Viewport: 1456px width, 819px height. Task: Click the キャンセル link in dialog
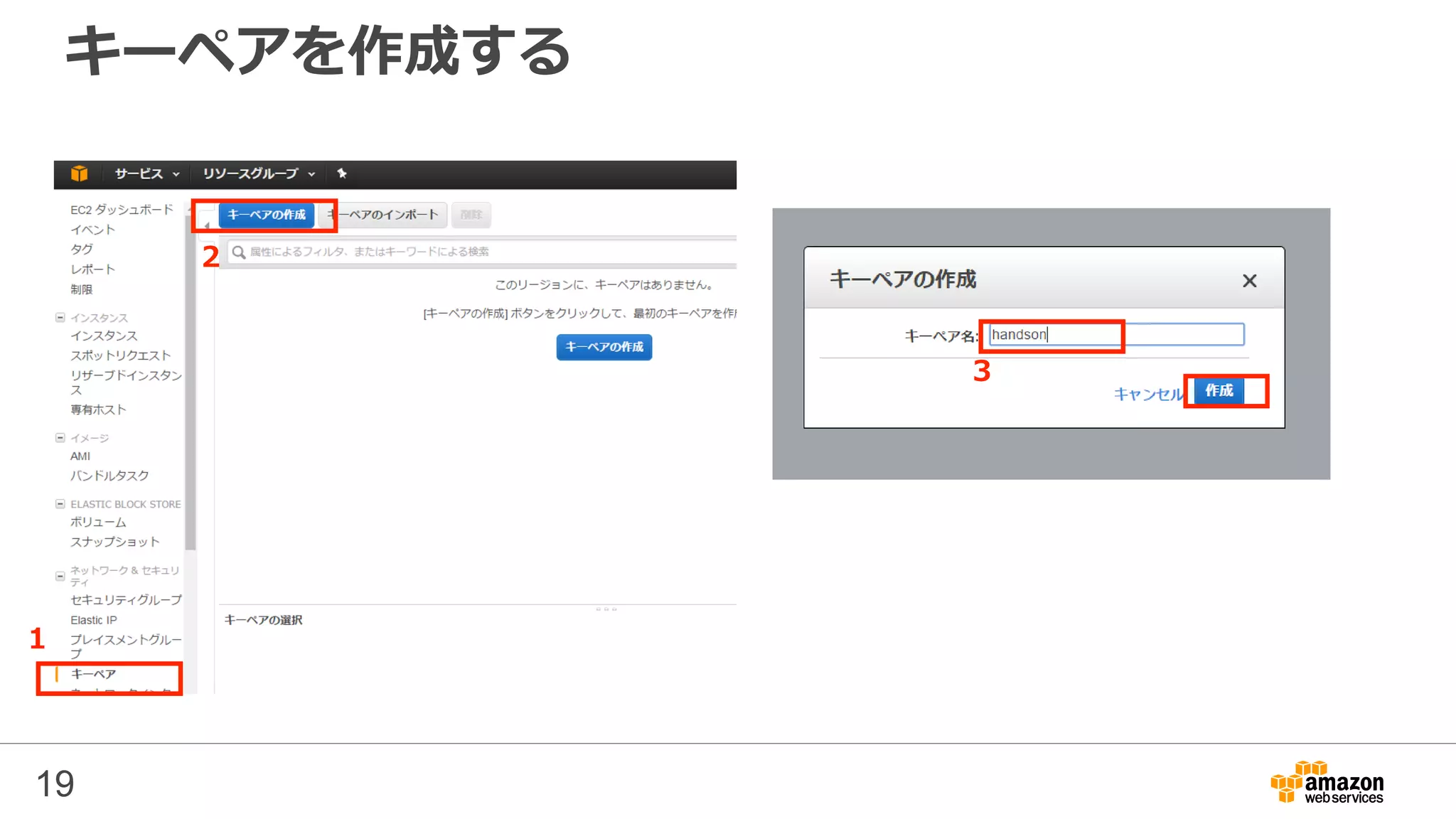[x=1147, y=394]
